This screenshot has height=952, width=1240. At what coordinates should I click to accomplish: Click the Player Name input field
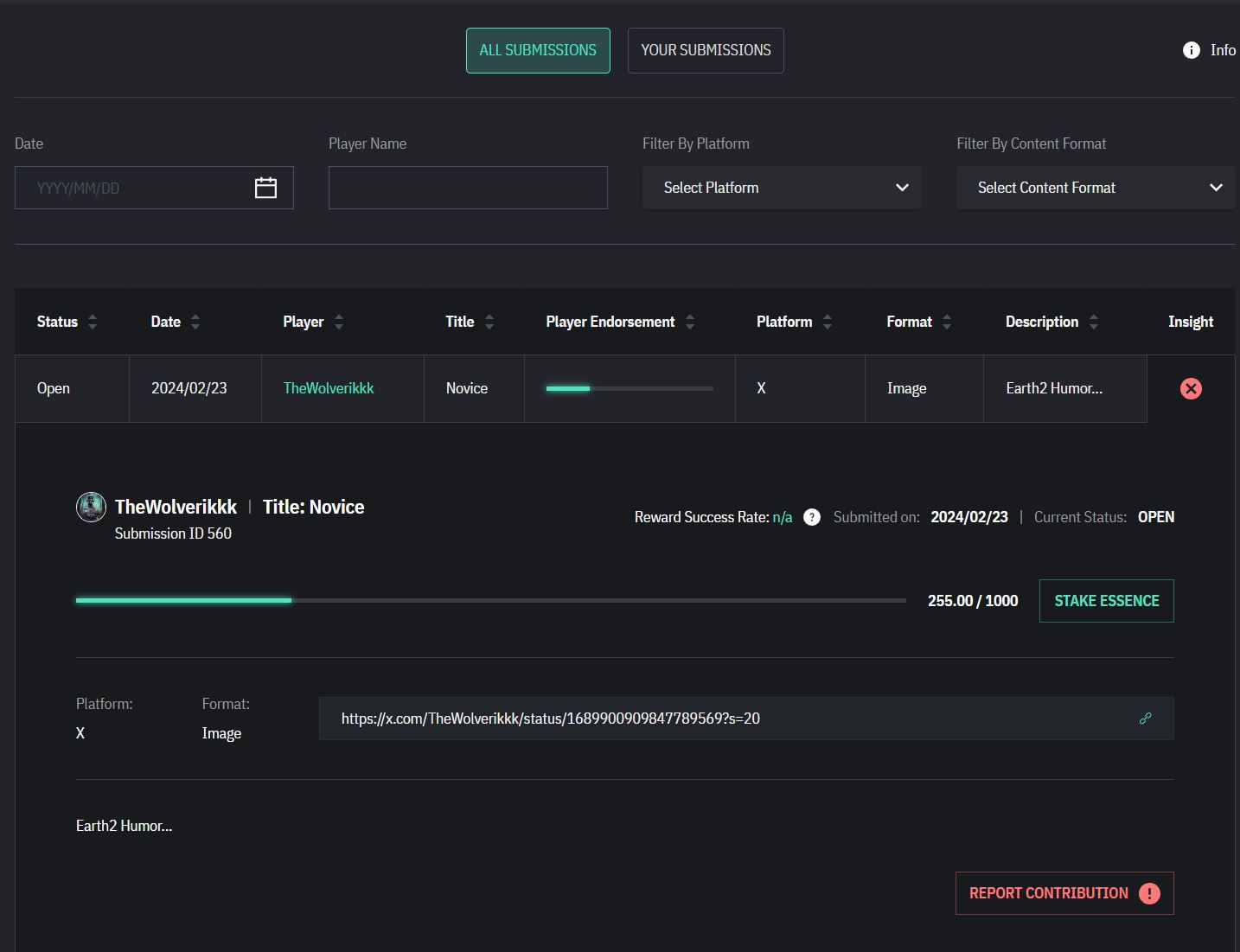coord(468,188)
